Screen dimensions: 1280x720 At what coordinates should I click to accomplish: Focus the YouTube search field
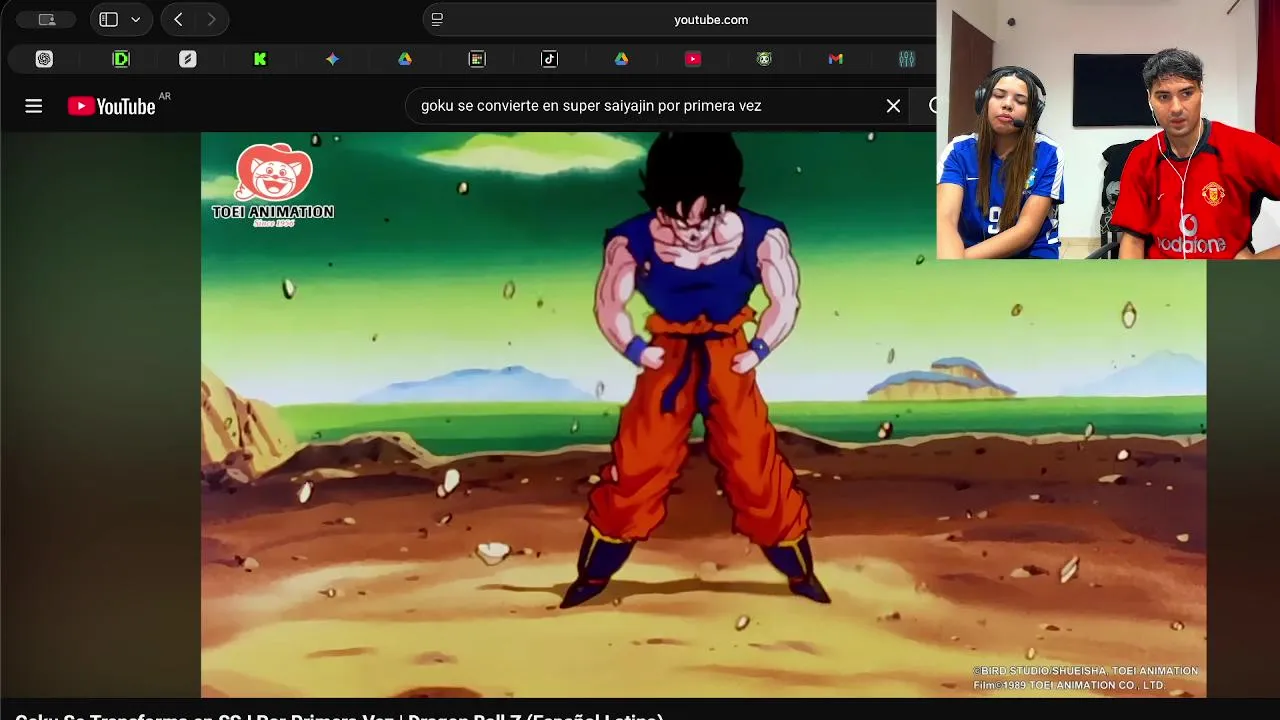pos(650,106)
